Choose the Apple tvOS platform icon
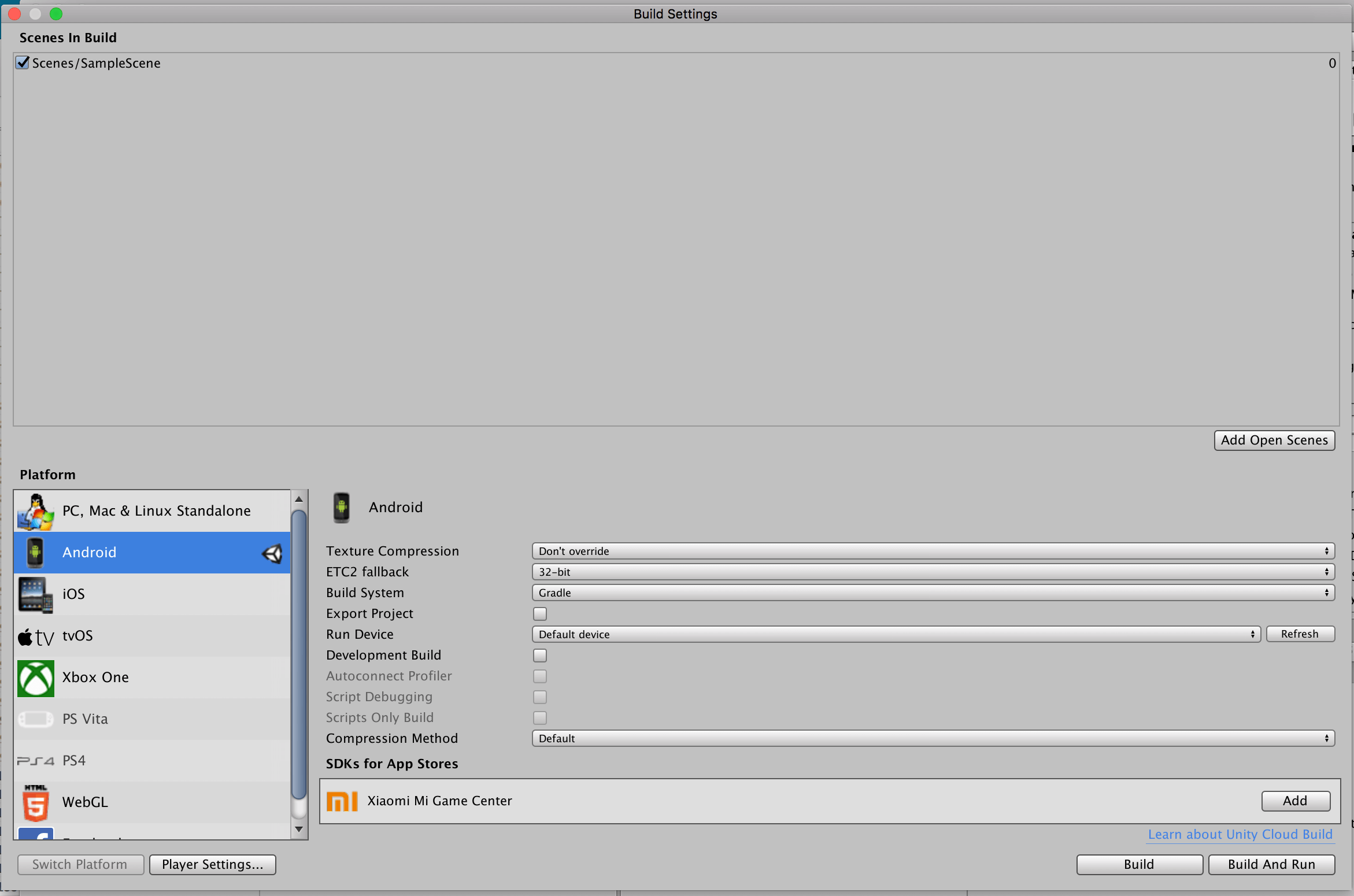The image size is (1354, 896). pos(36,636)
